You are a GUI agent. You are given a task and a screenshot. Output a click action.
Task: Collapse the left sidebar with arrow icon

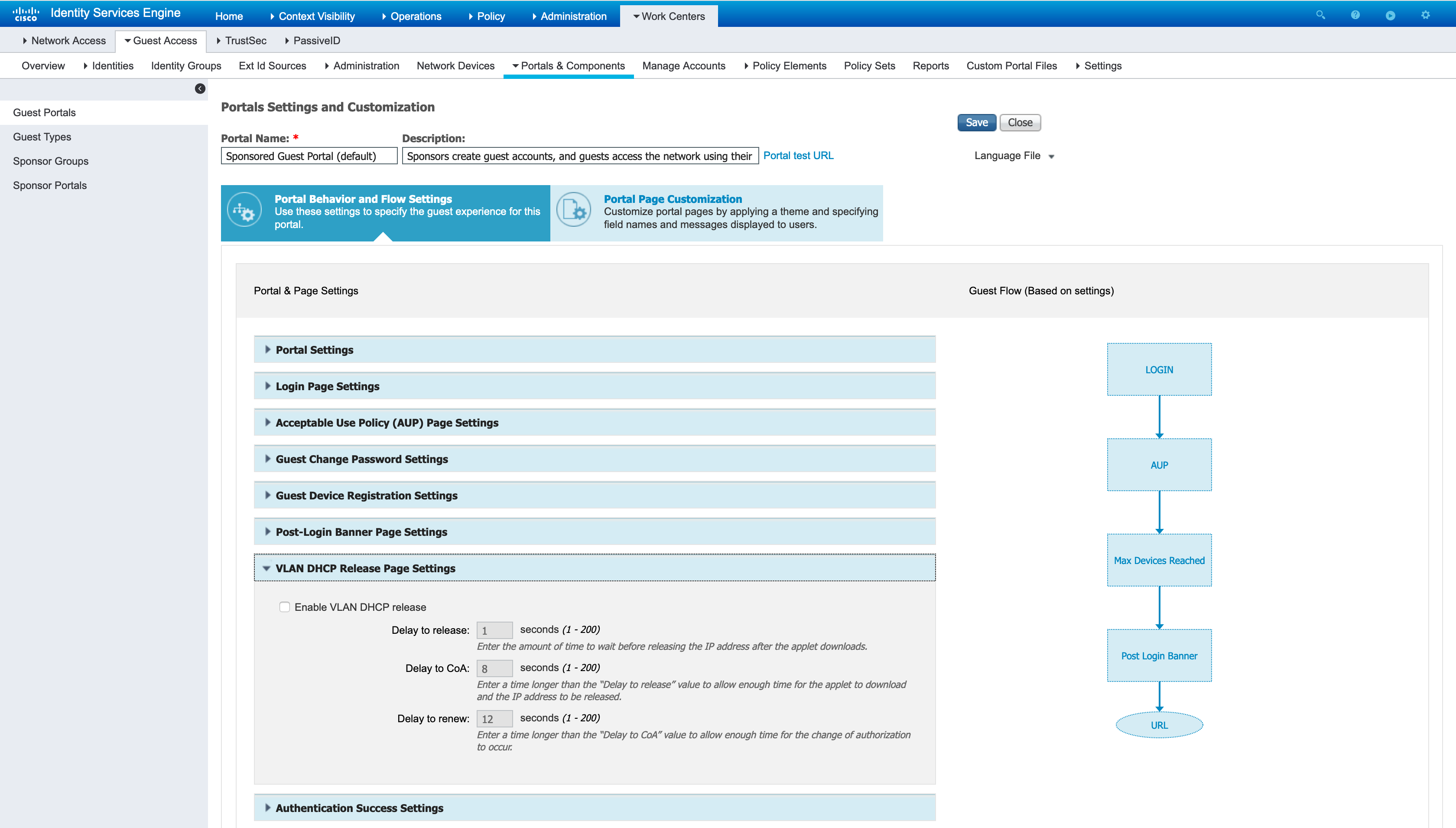pyautogui.click(x=200, y=89)
